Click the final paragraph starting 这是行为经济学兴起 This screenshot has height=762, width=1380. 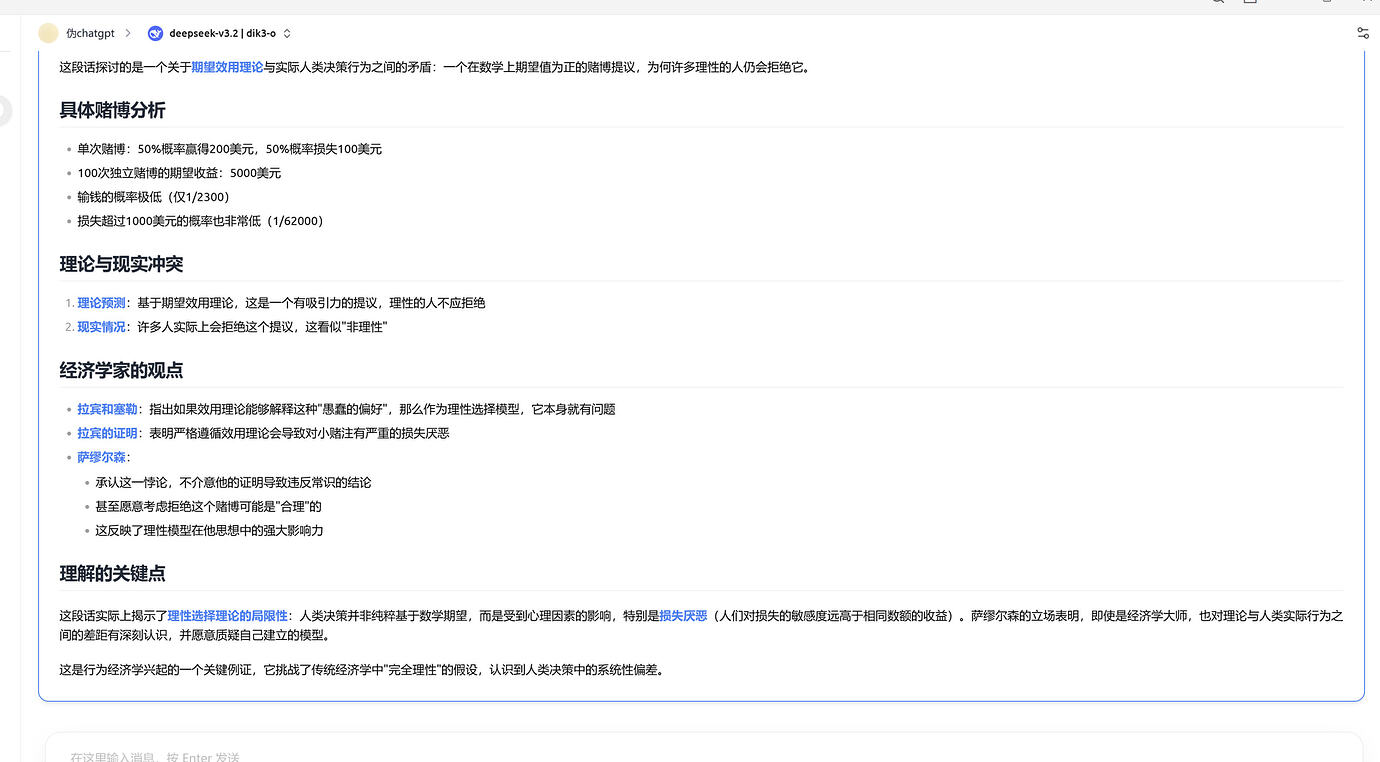[362, 670]
